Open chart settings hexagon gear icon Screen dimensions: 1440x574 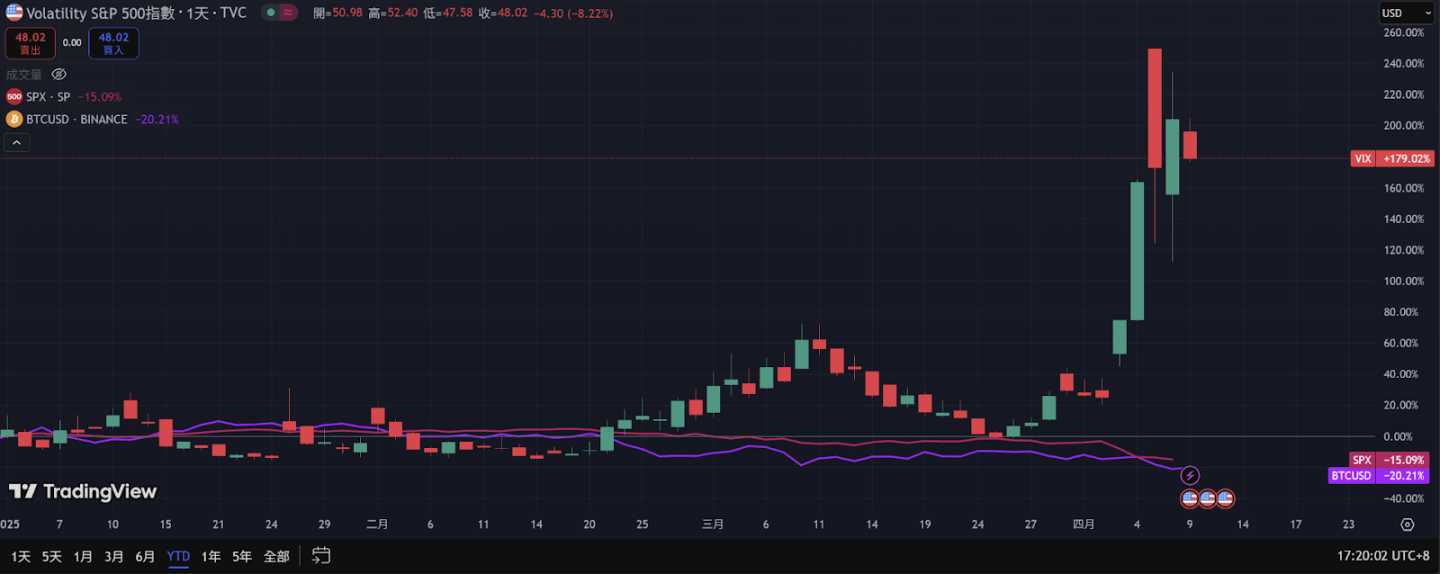coord(1407,525)
